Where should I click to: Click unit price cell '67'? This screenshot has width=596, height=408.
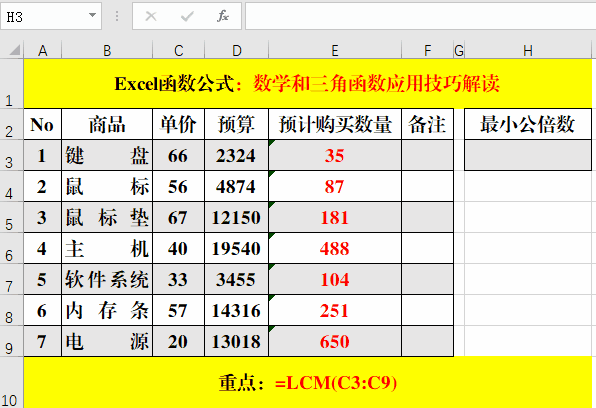(179, 217)
